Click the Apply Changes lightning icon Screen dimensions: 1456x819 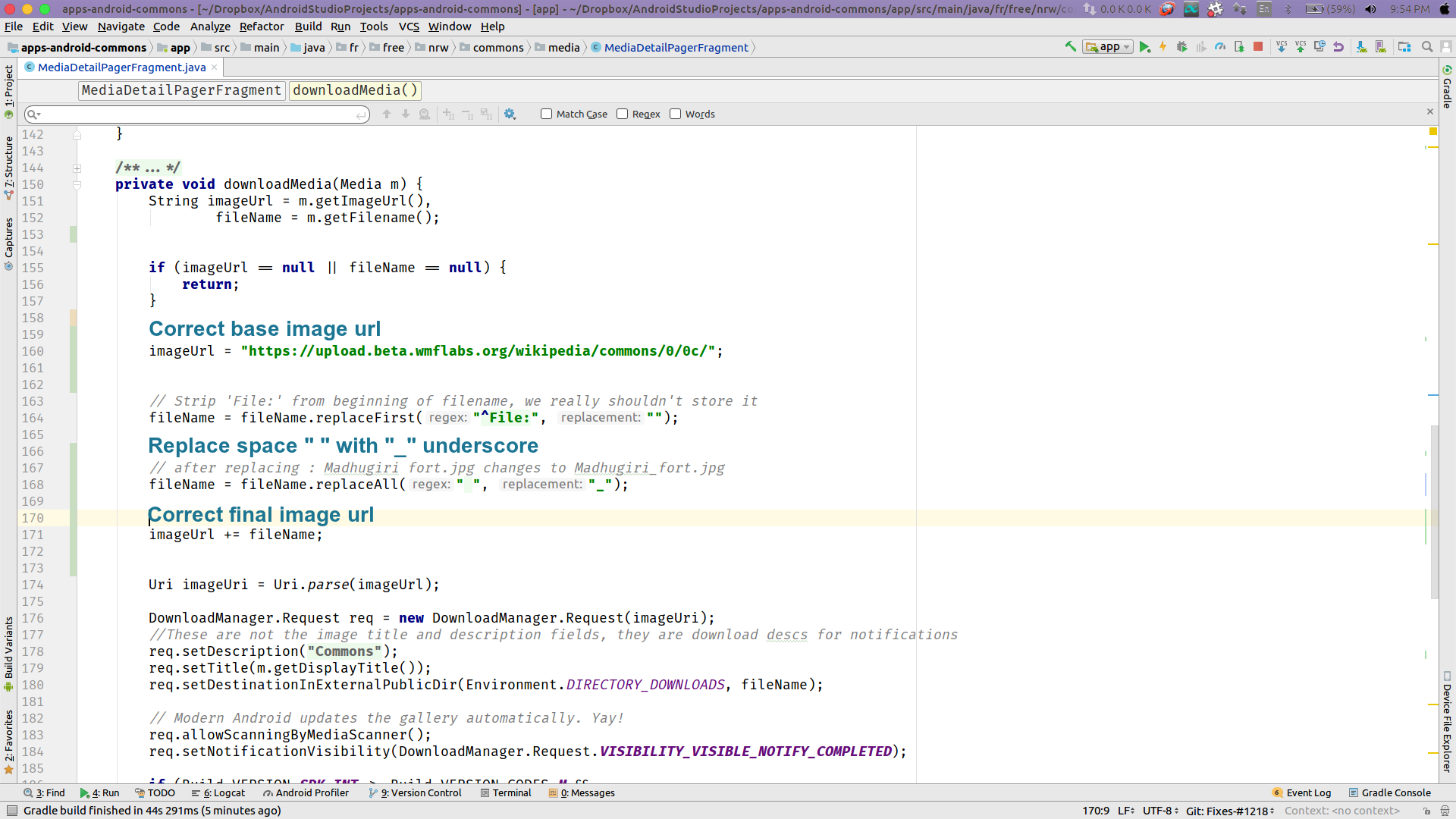(1163, 47)
